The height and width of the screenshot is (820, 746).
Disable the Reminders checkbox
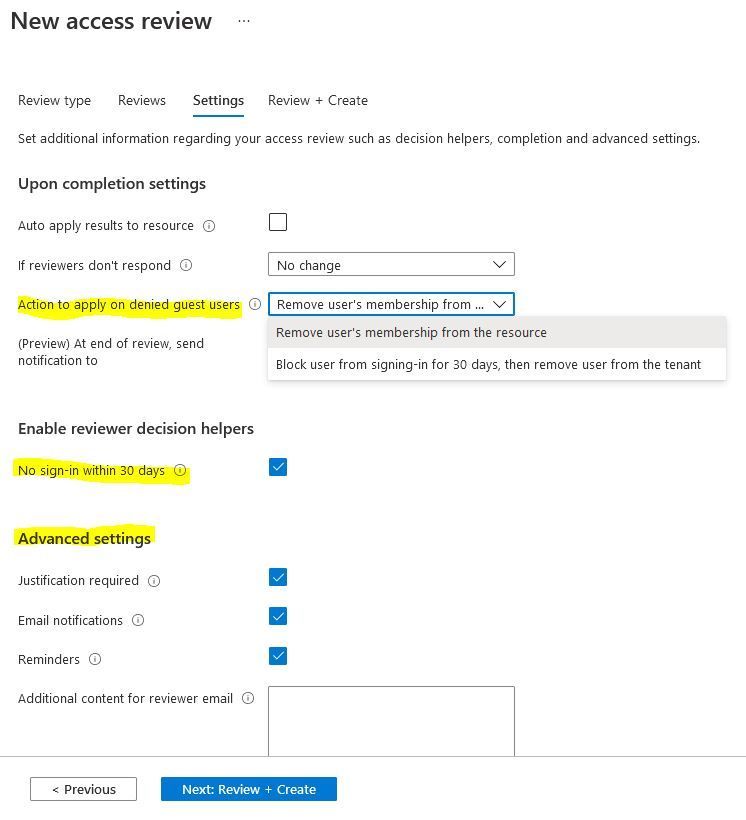coord(278,656)
